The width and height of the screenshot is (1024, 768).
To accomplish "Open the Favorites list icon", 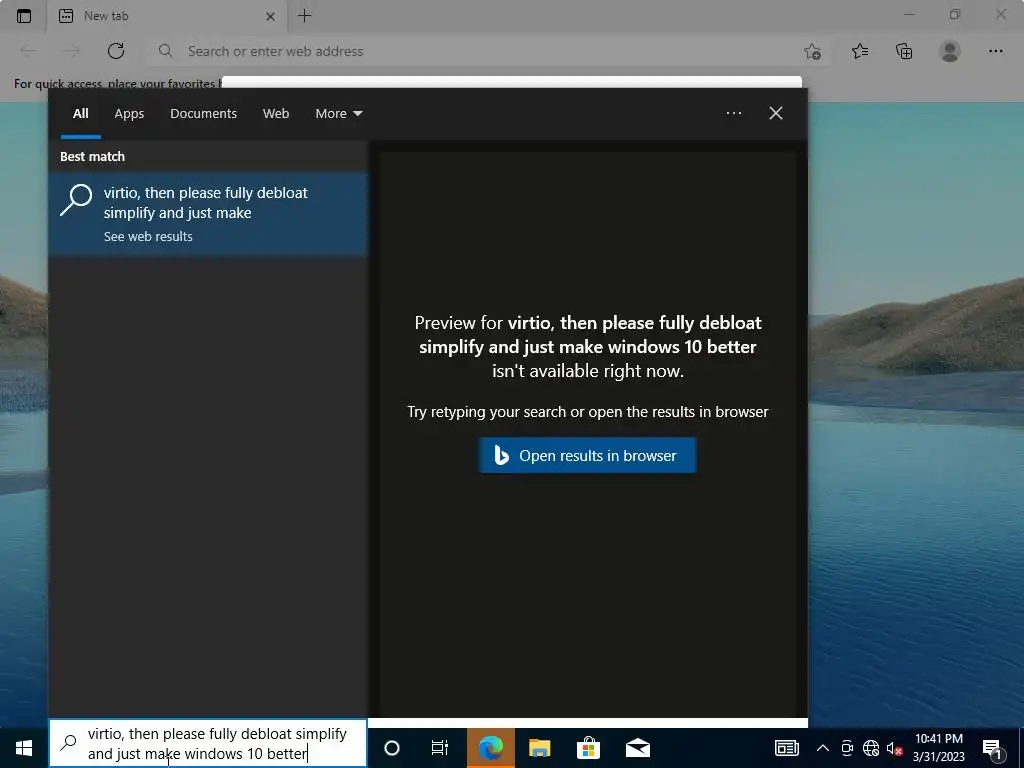I will (x=860, y=51).
